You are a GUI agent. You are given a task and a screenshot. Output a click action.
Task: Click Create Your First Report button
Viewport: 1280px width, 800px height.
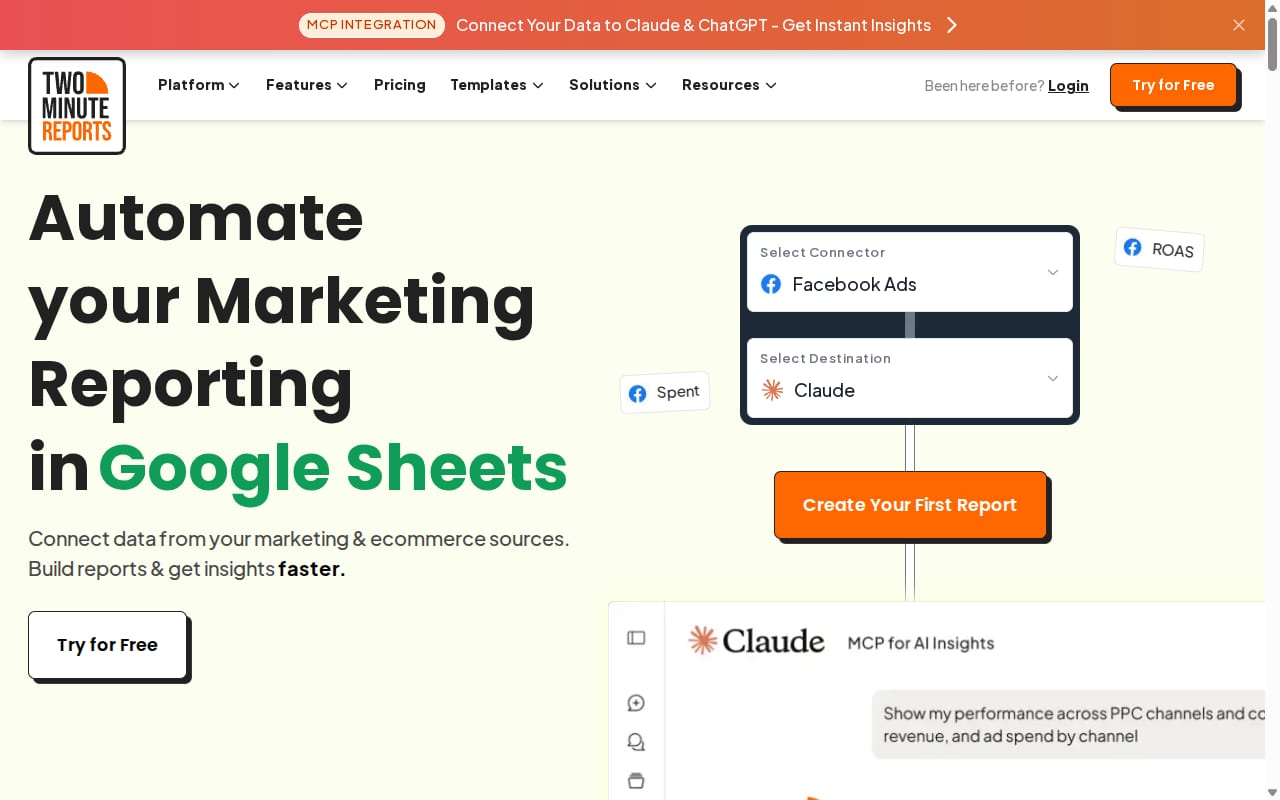tap(910, 505)
